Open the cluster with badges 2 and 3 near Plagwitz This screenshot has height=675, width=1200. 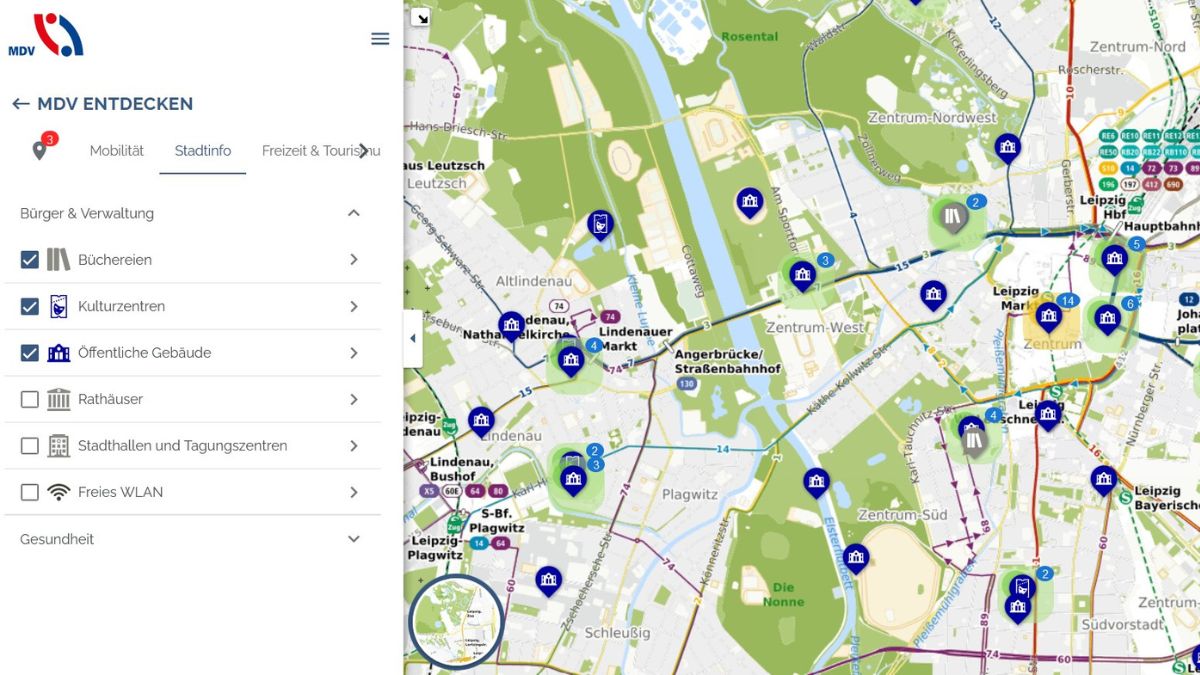[573, 480]
